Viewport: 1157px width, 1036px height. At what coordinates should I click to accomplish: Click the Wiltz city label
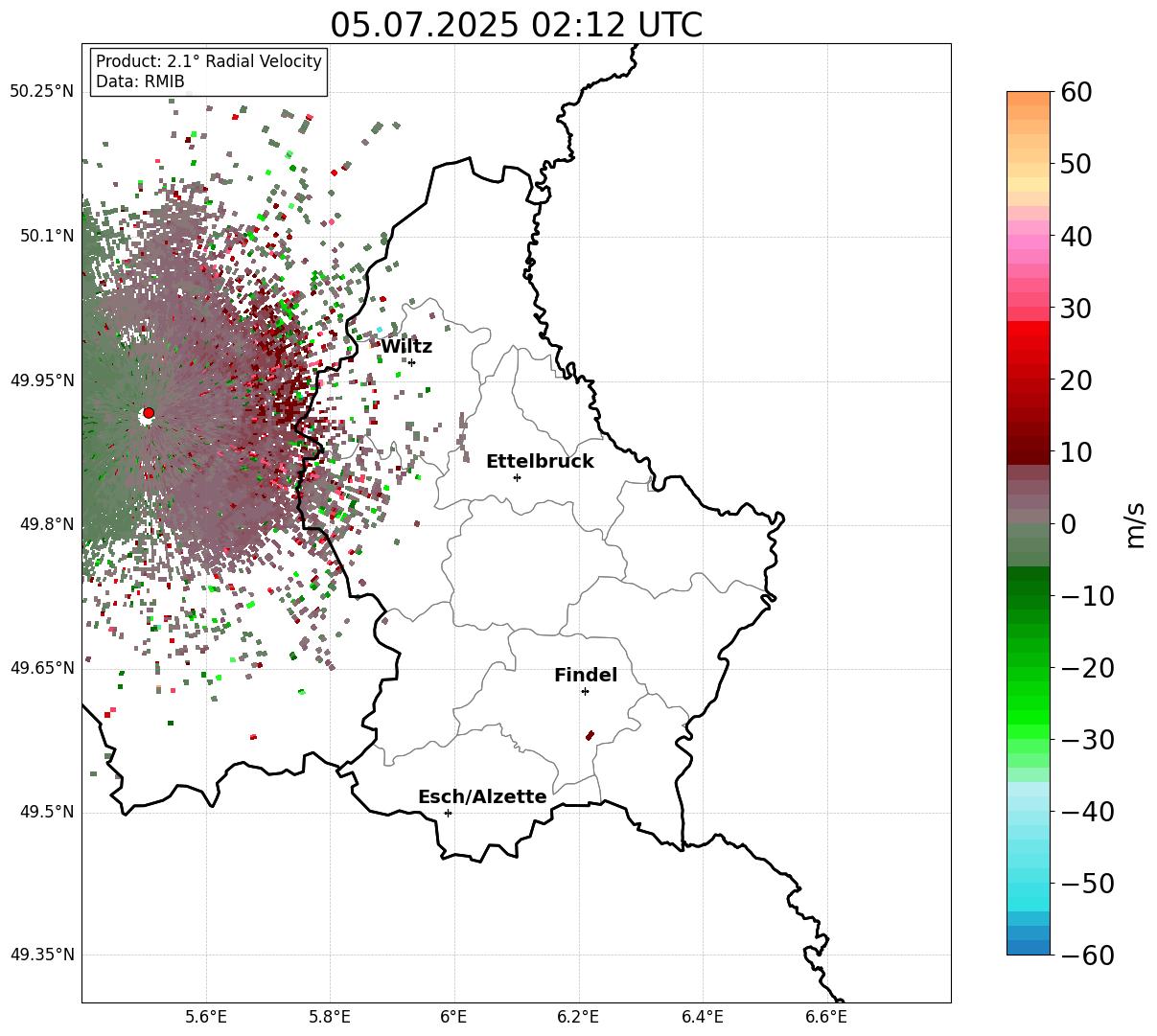pyautogui.click(x=406, y=347)
